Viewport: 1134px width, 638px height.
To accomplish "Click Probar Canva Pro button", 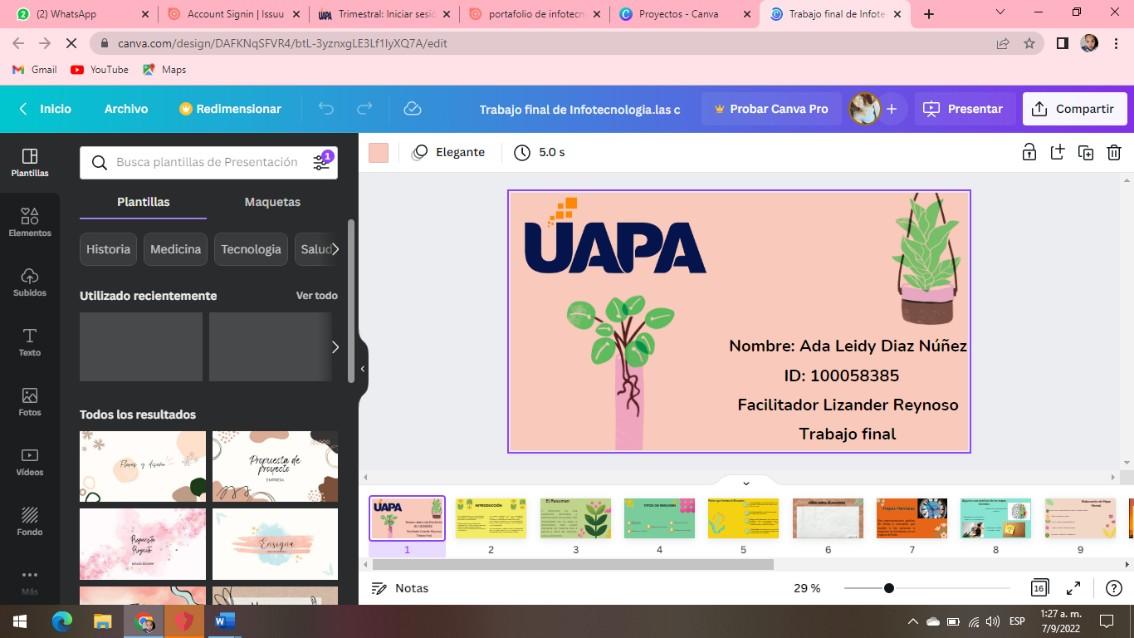I will click(x=771, y=109).
